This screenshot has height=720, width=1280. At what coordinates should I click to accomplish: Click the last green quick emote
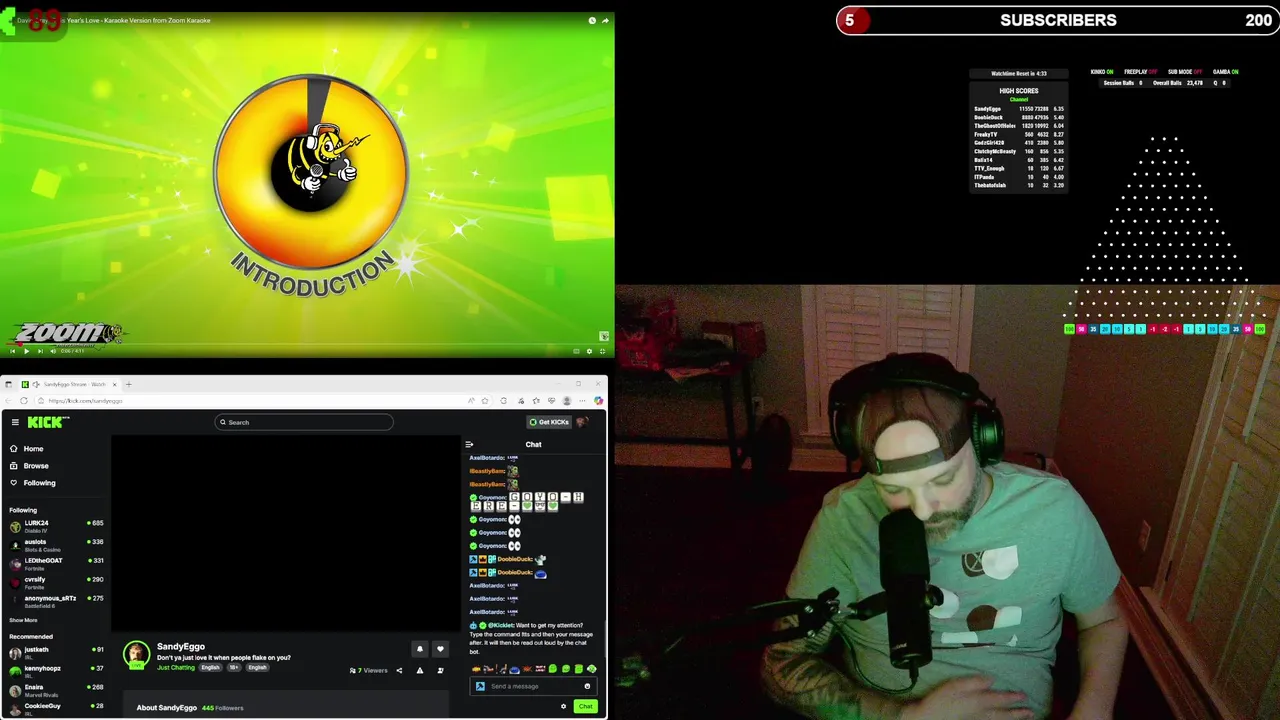tap(592, 669)
